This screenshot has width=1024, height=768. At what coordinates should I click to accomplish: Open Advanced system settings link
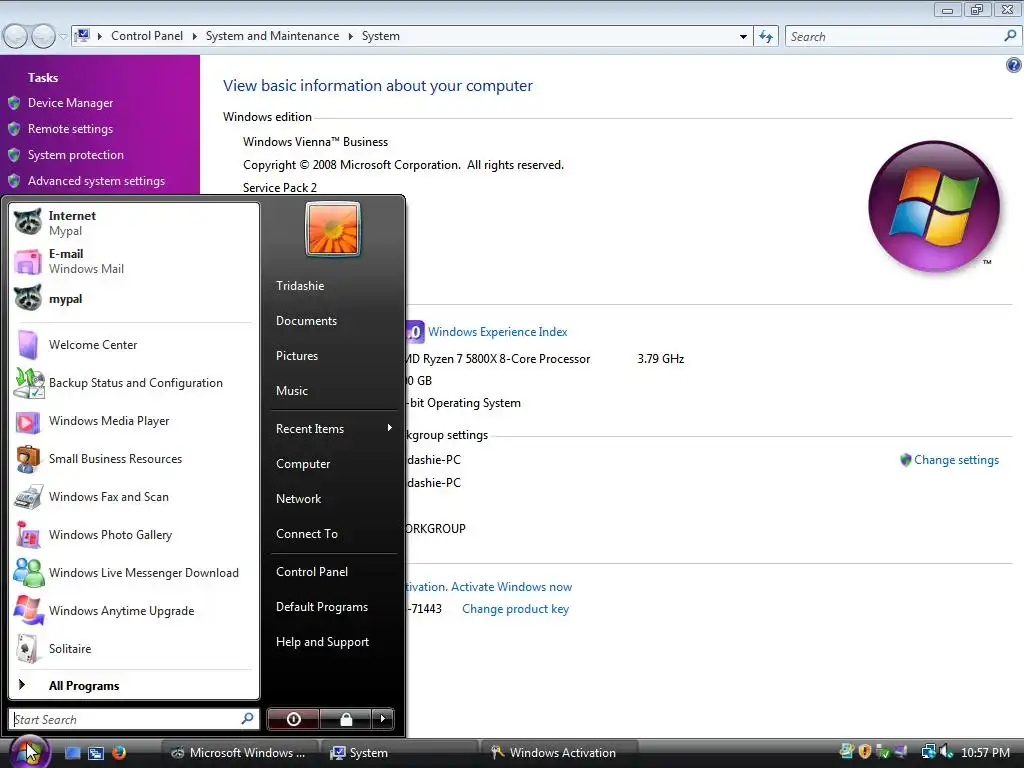point(96,181)
